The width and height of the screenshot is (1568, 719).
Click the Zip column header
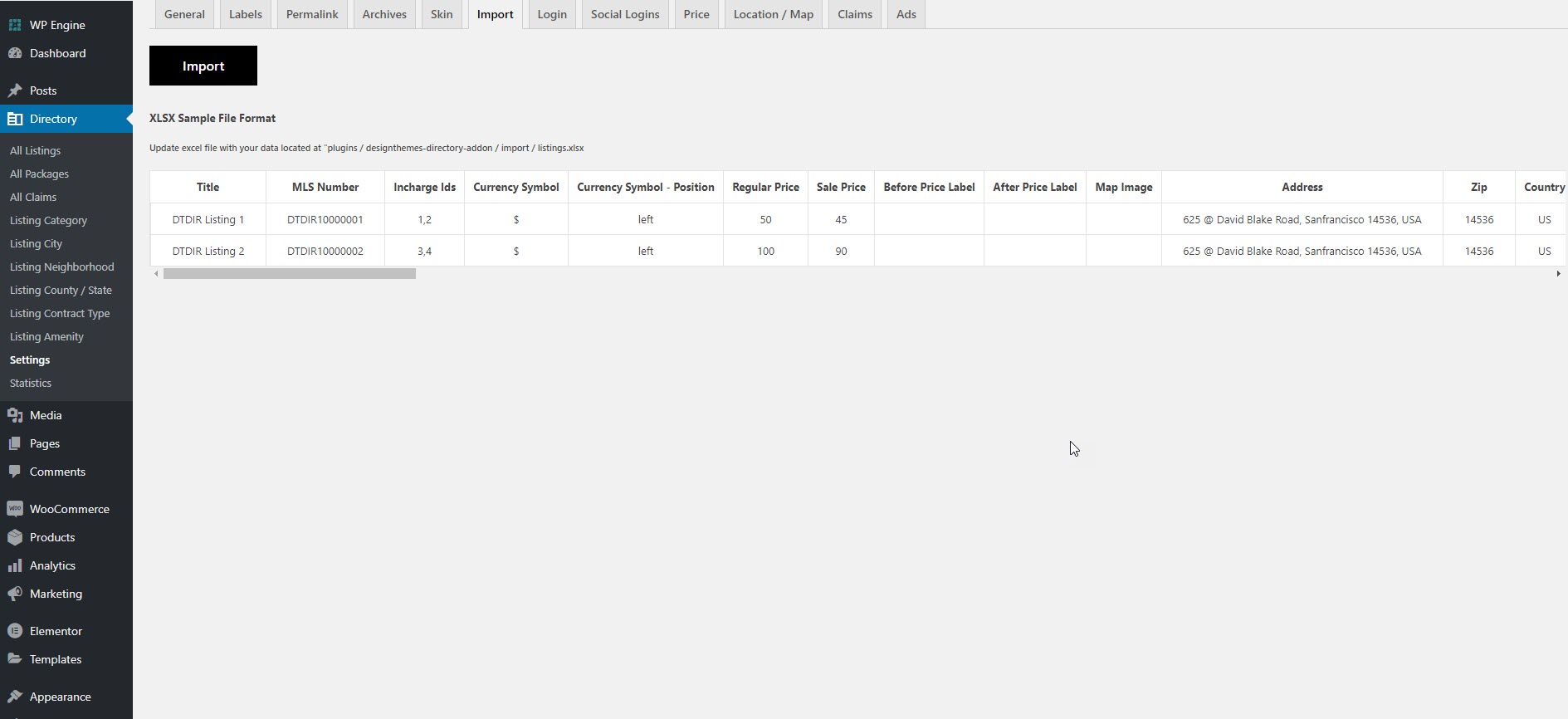tap(1479, 187)
